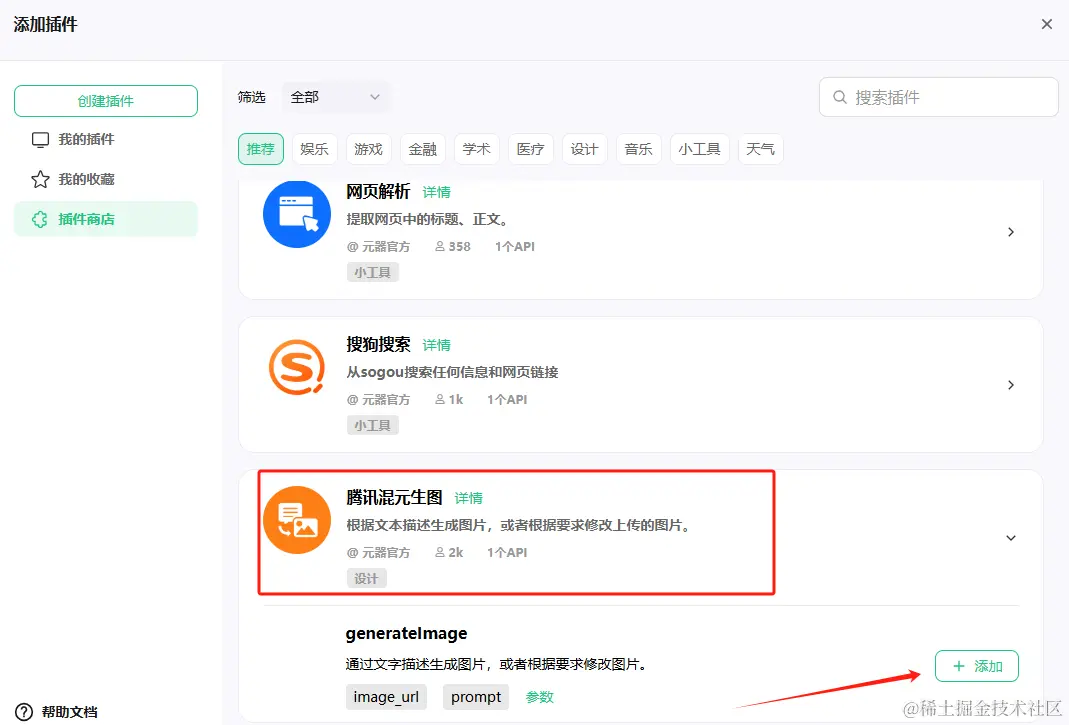Click the 创建插件 button
Viewport: 1069px width, 725px height.
106,101
